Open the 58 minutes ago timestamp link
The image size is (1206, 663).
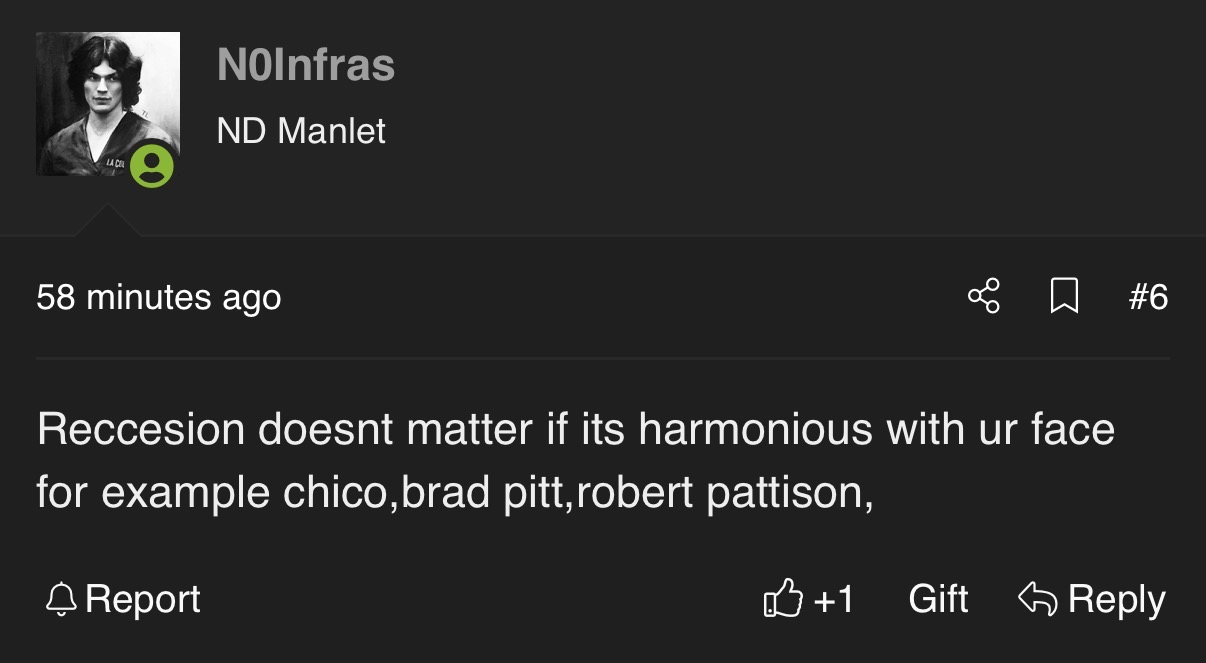[159, 298]
